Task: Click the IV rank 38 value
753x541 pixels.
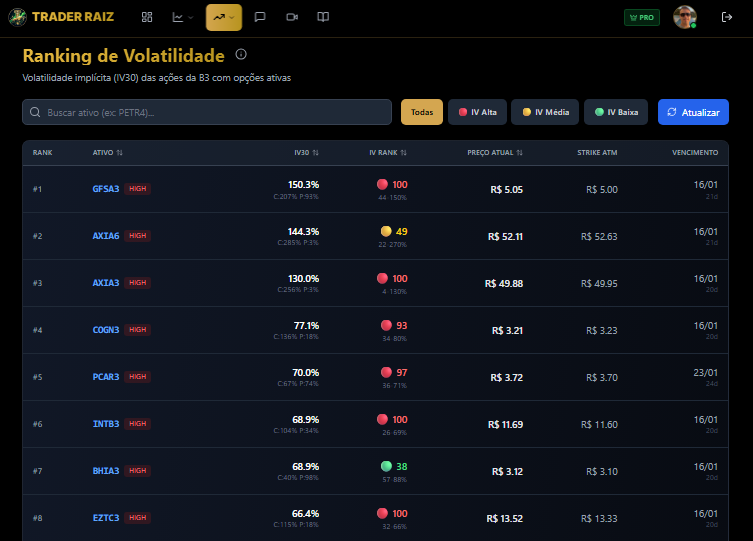Action: click(x=402, y=467)
